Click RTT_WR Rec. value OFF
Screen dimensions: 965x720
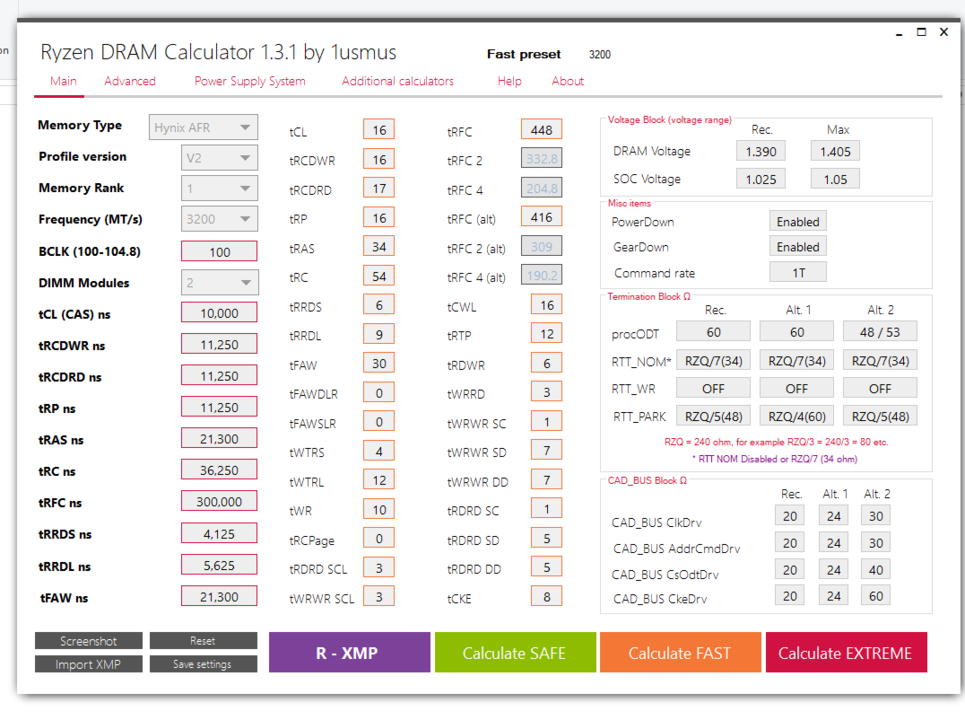tap(713, 389)
